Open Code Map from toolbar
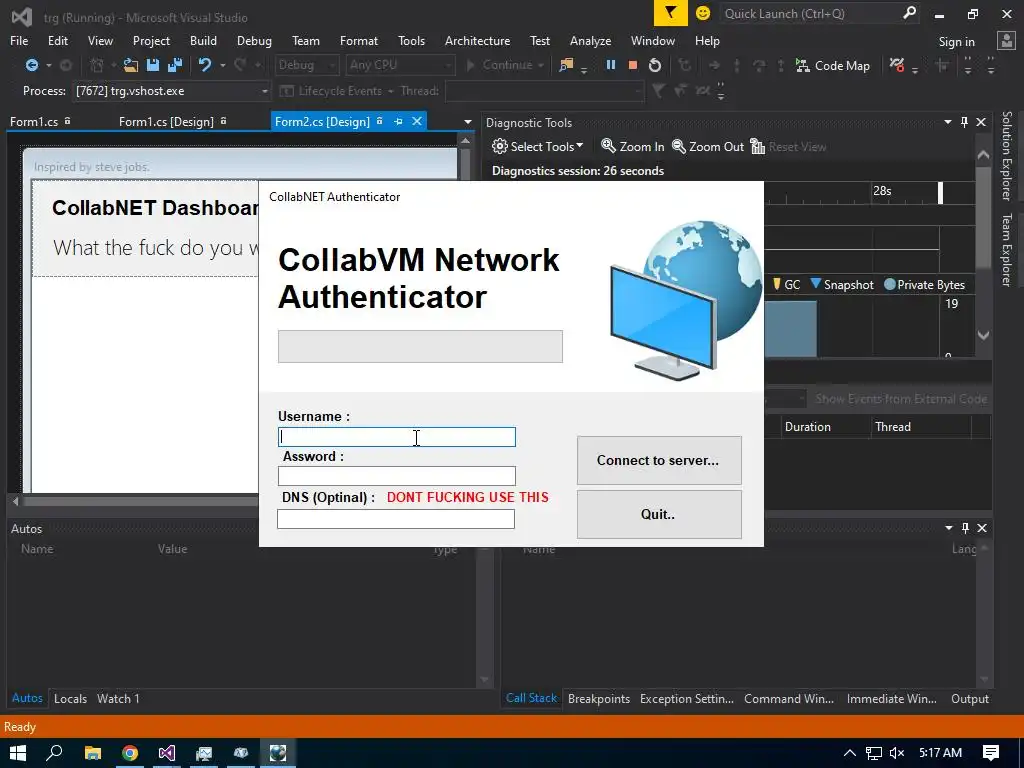The height and width of the screenshot is (768, 1024). point(833,65)
